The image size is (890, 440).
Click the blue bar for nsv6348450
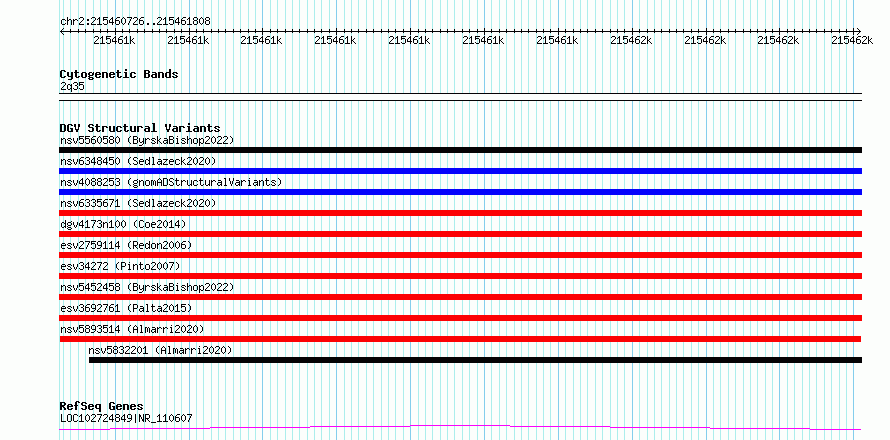461,171
